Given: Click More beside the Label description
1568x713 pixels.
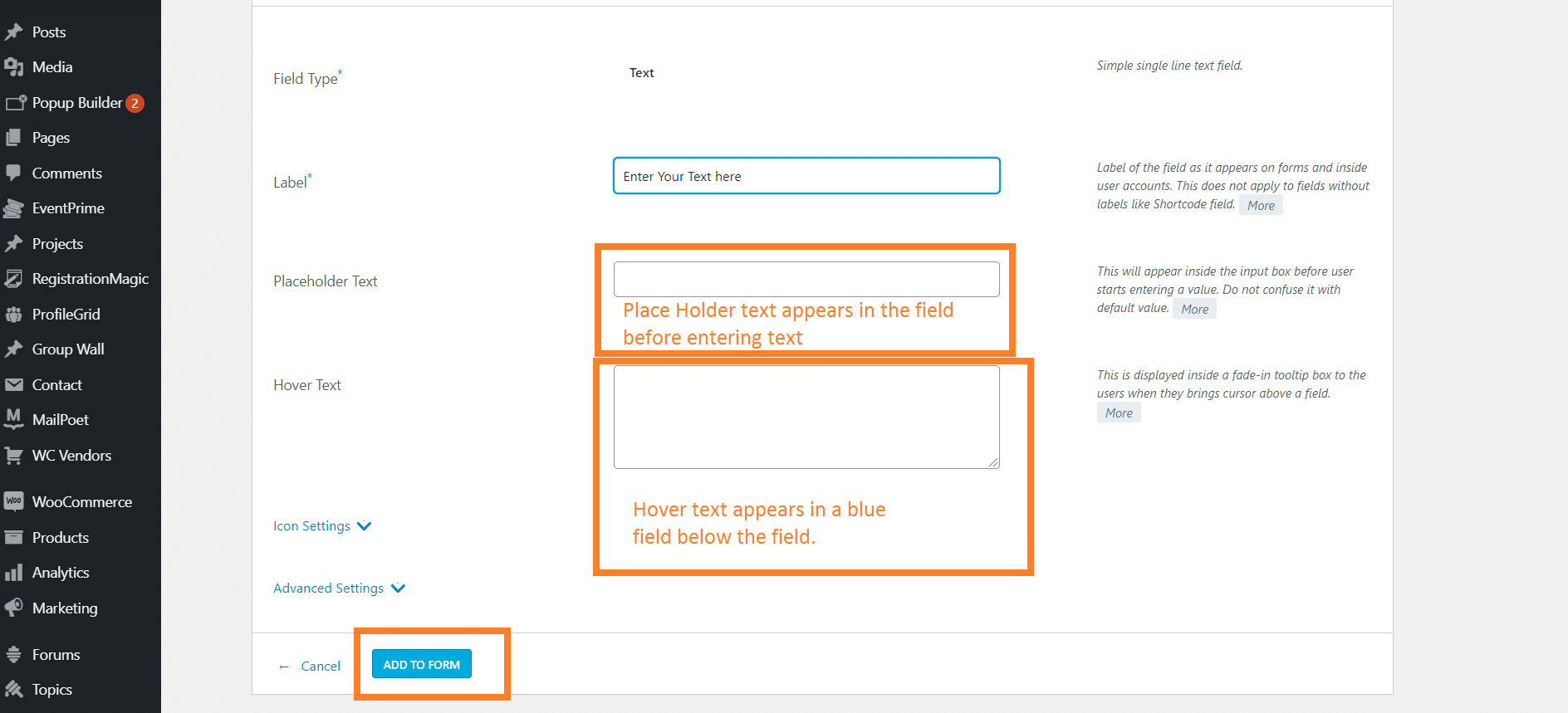Looking at the screenshot, I should [1260, 206].
